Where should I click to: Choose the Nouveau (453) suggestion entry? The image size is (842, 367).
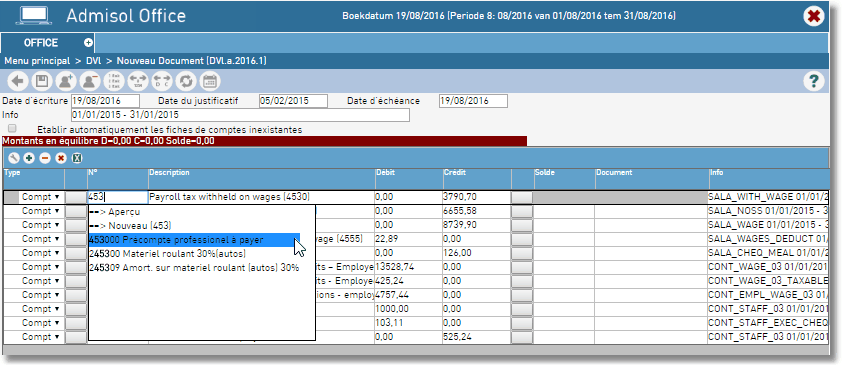coord(201,226)
